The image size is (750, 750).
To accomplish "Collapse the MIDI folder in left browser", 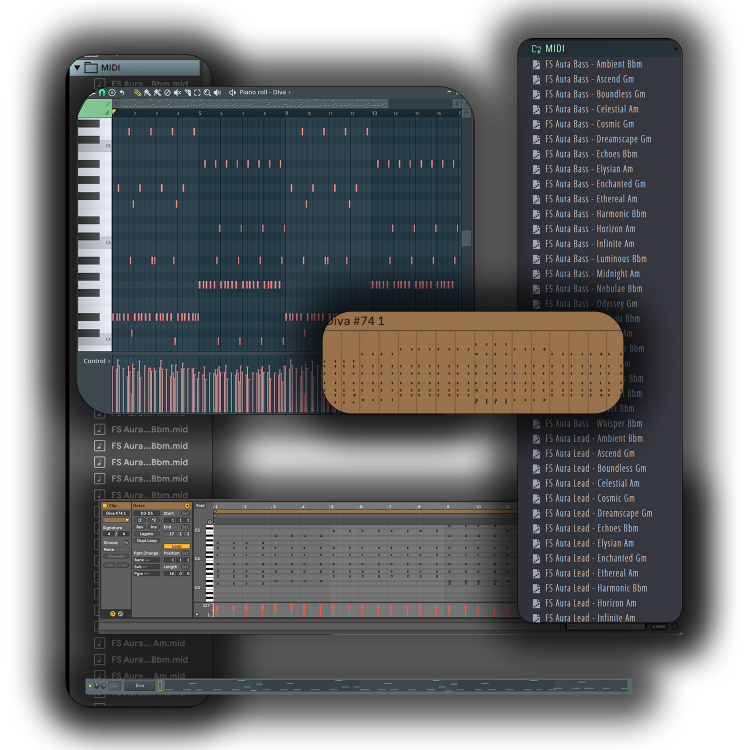I will click(x=76, y=68).
